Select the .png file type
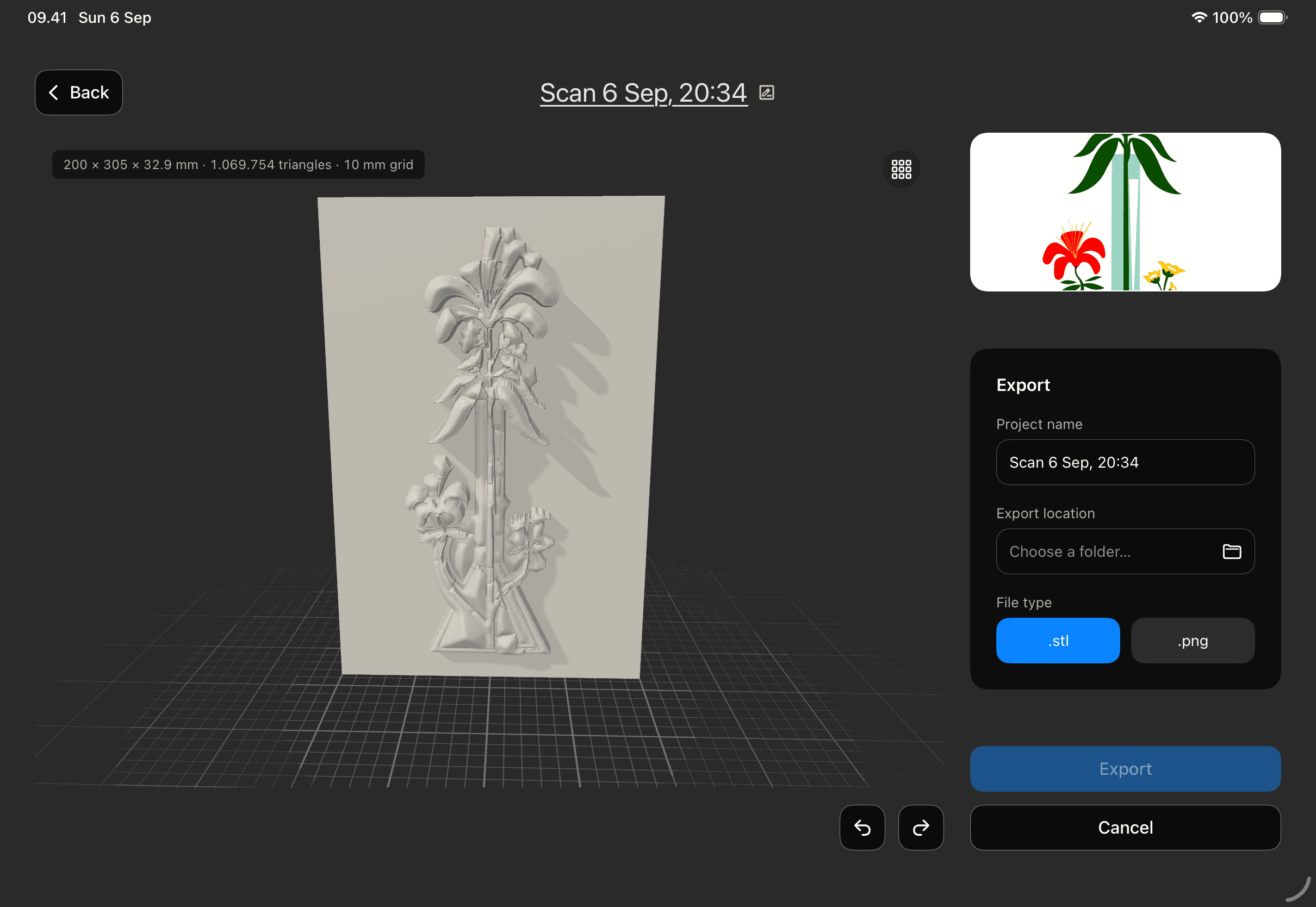1316x907 pixels. click(1193, 641)
